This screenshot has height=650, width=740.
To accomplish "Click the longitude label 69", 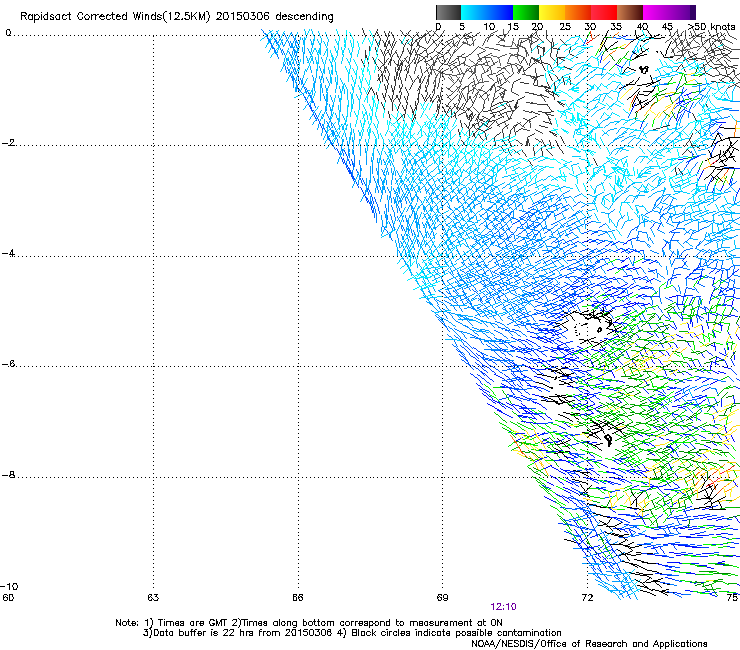I will pyautogui.click(x=442, y=598).
